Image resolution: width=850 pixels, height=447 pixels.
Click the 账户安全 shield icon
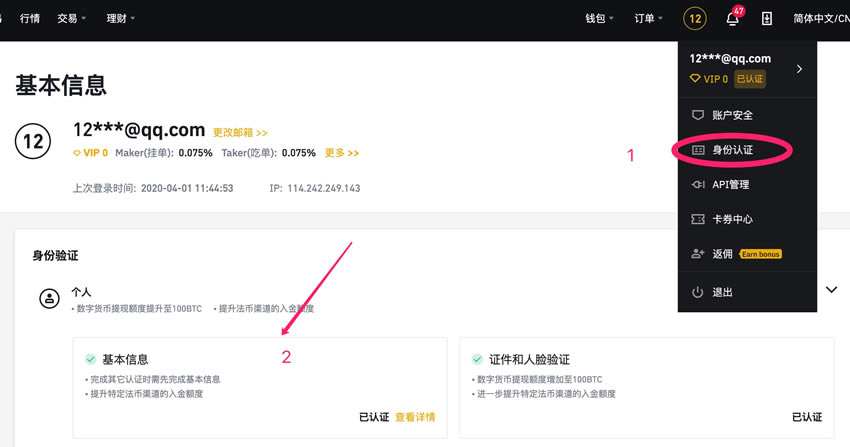pos(698,115)
